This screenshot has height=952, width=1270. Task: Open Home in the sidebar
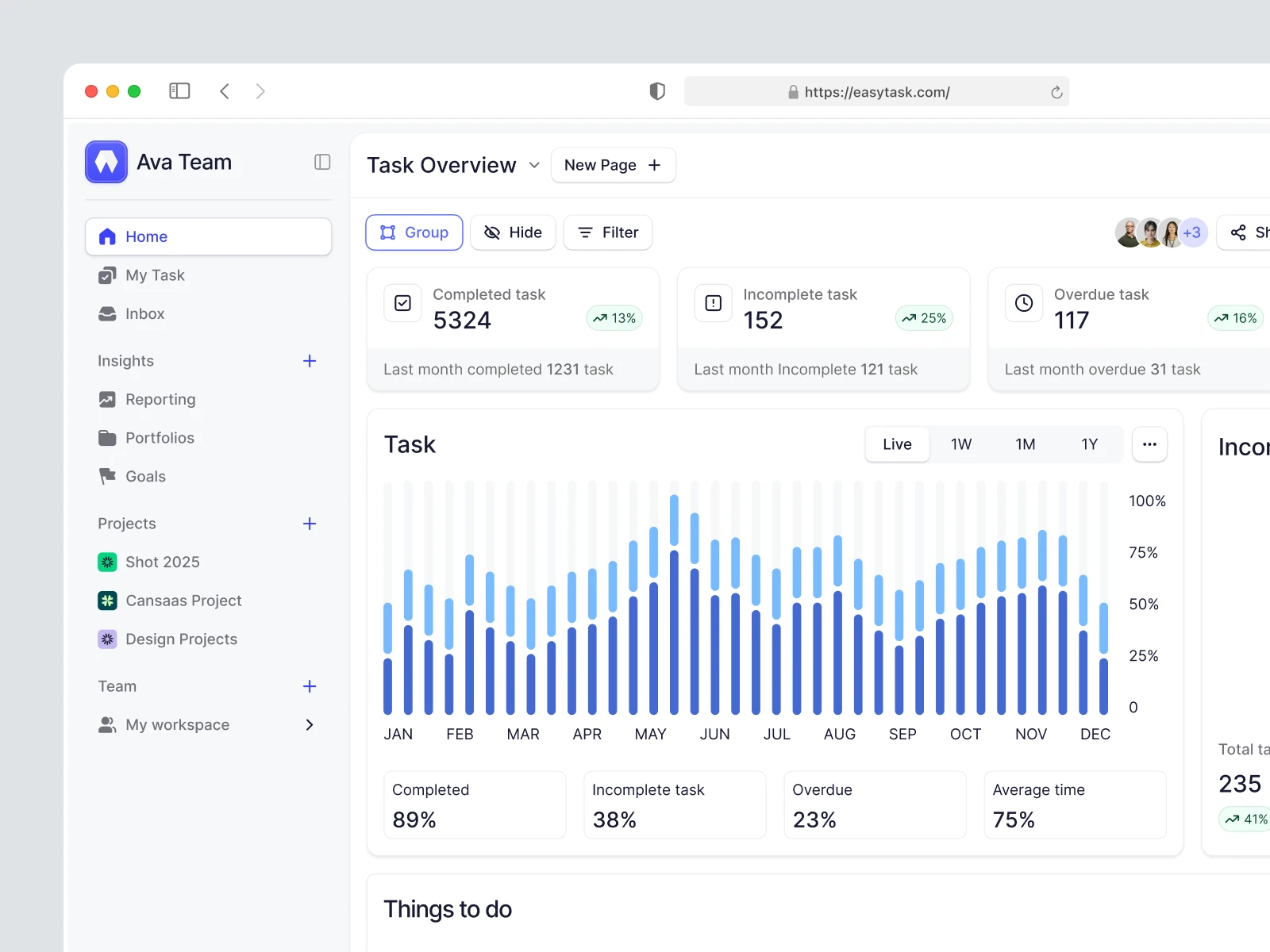coord(208,236)
